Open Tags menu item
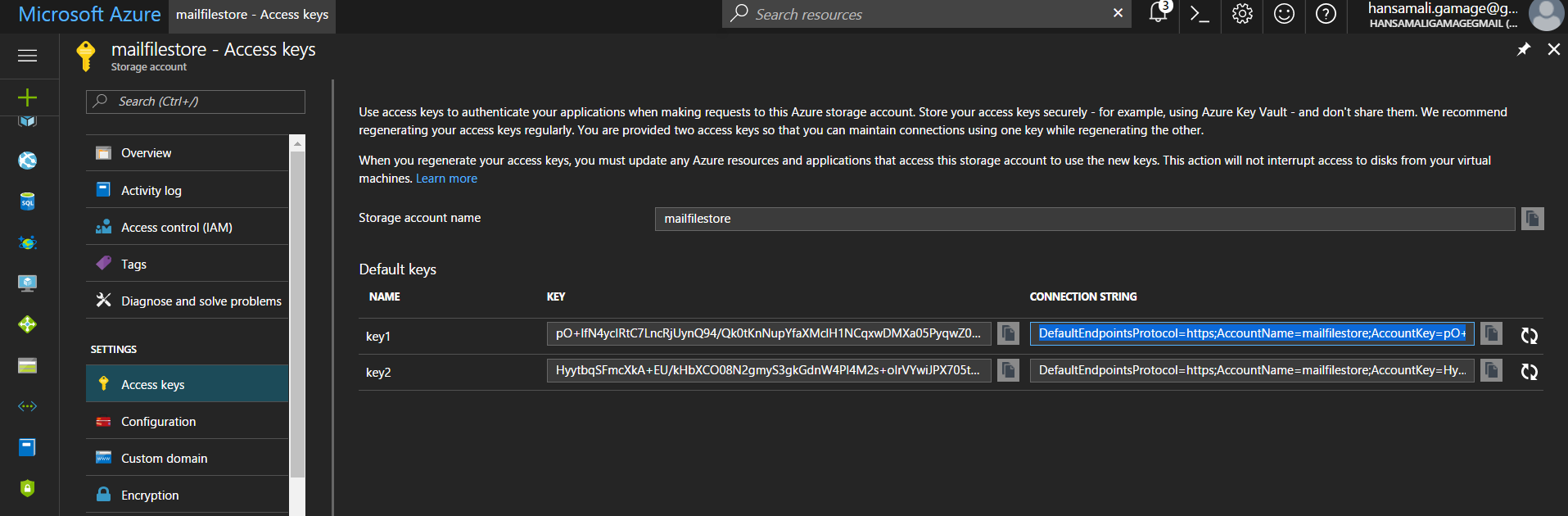Viewport: 1568px width, 516px height. (x=188, y=264)
